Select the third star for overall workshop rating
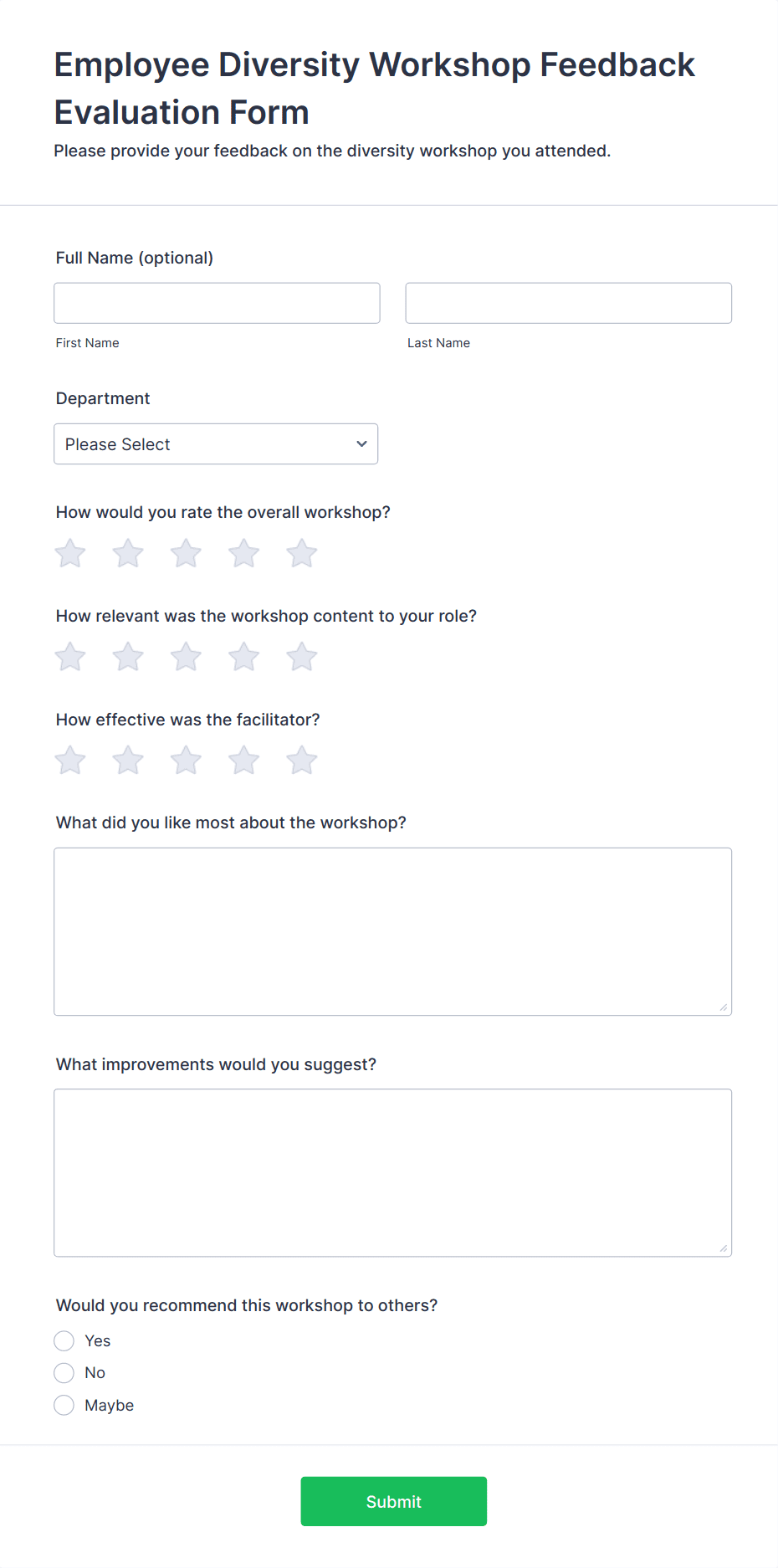 (x=185, y=553)
